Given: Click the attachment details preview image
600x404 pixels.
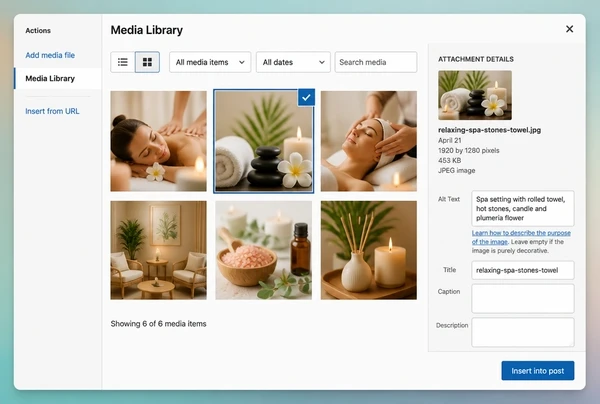Looking at the screenshot, I should [x=475, y=95].
